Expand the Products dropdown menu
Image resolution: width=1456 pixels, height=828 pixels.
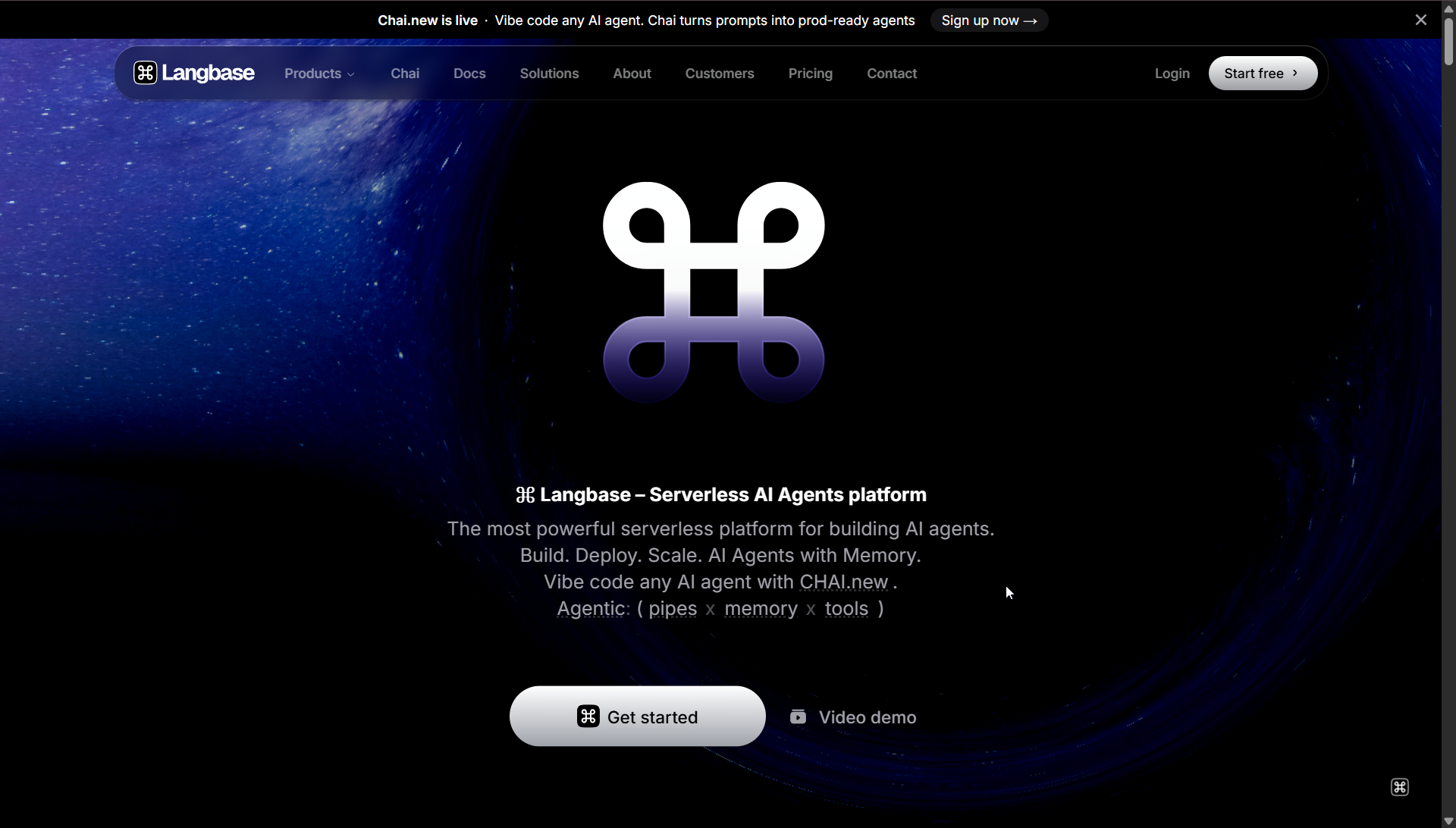click(x=319, y=74)
